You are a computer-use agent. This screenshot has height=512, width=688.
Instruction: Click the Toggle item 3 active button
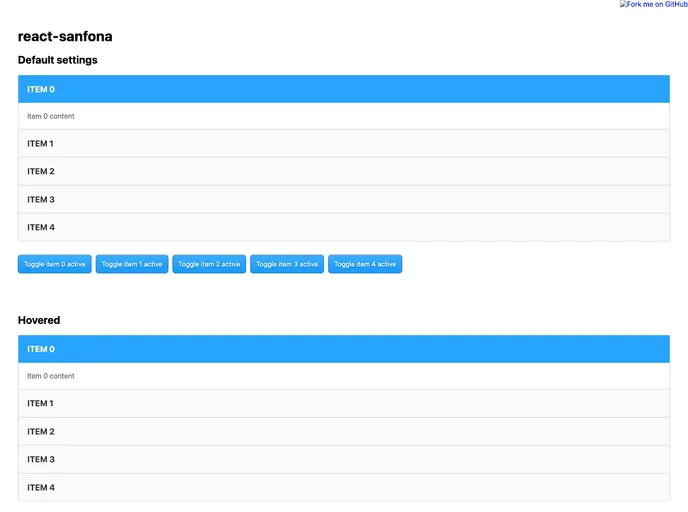tap(287, 264)
